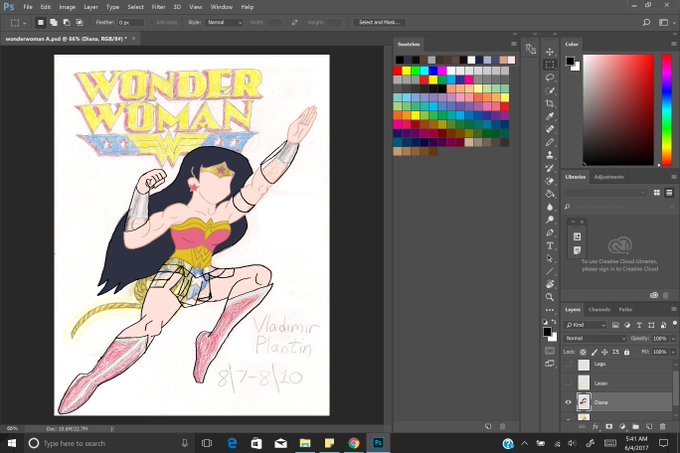Toggle lock transparent pixels
Screen dimensions: 680x453
tap(583, 352)
